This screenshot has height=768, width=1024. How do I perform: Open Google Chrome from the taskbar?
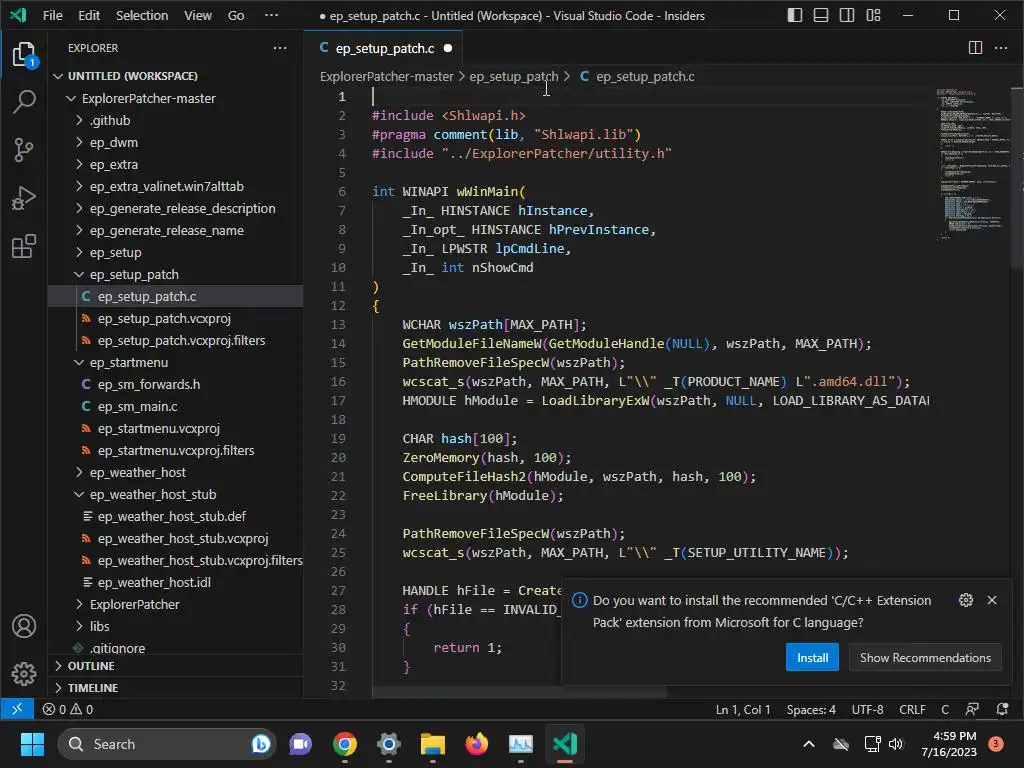pyautogui.click(x=345, y=744)
